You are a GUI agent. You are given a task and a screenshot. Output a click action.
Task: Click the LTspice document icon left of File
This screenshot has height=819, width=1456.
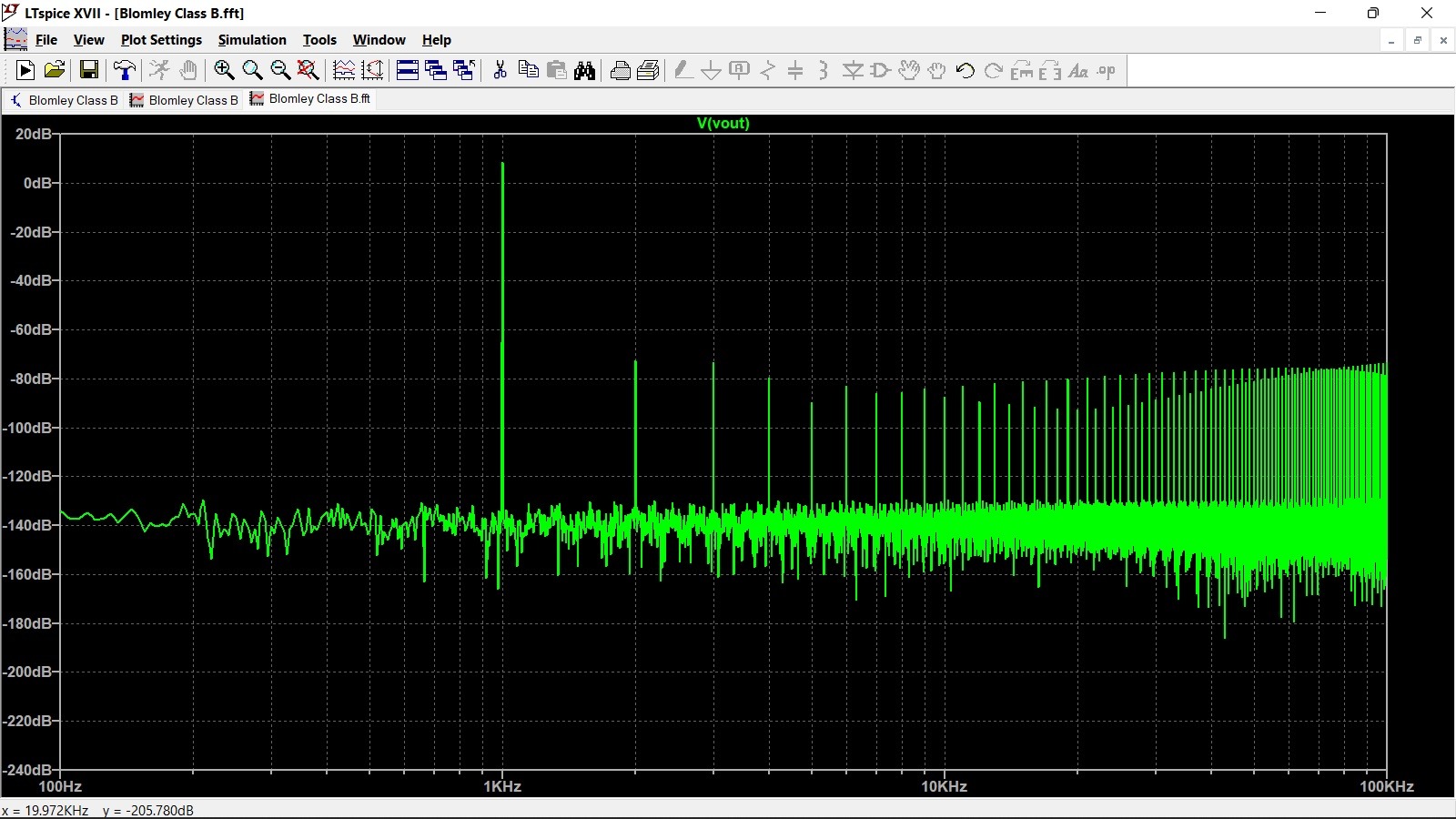coord(15,39)
